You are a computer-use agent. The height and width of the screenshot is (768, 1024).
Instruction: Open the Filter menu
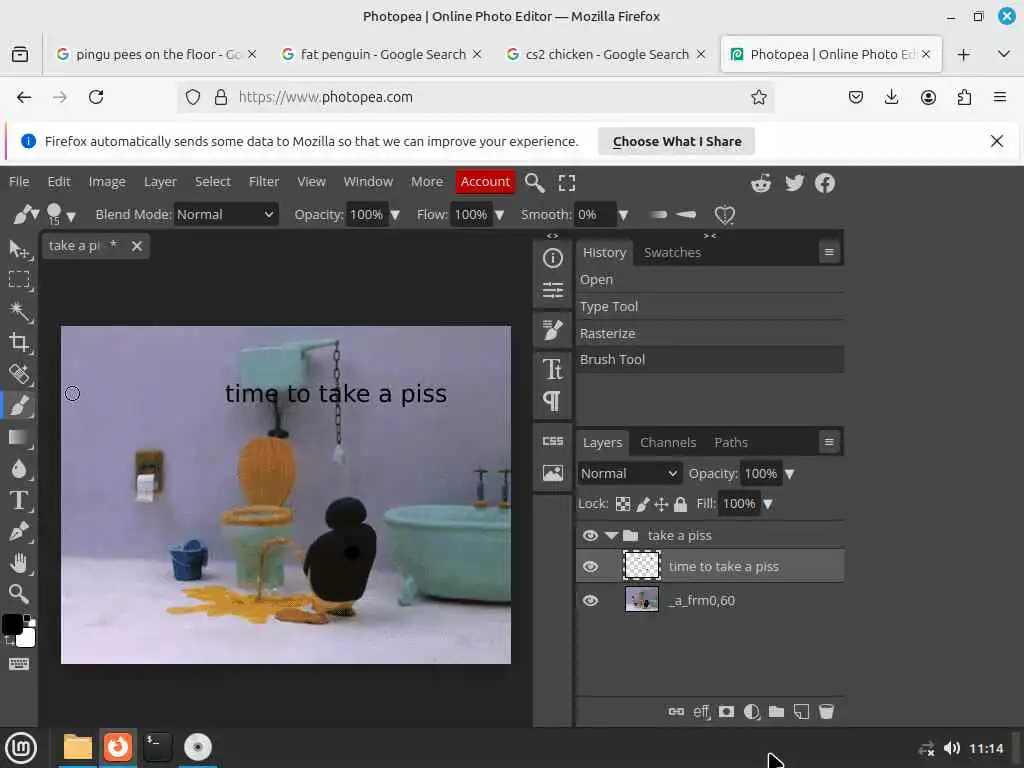(x=264, y=182)
